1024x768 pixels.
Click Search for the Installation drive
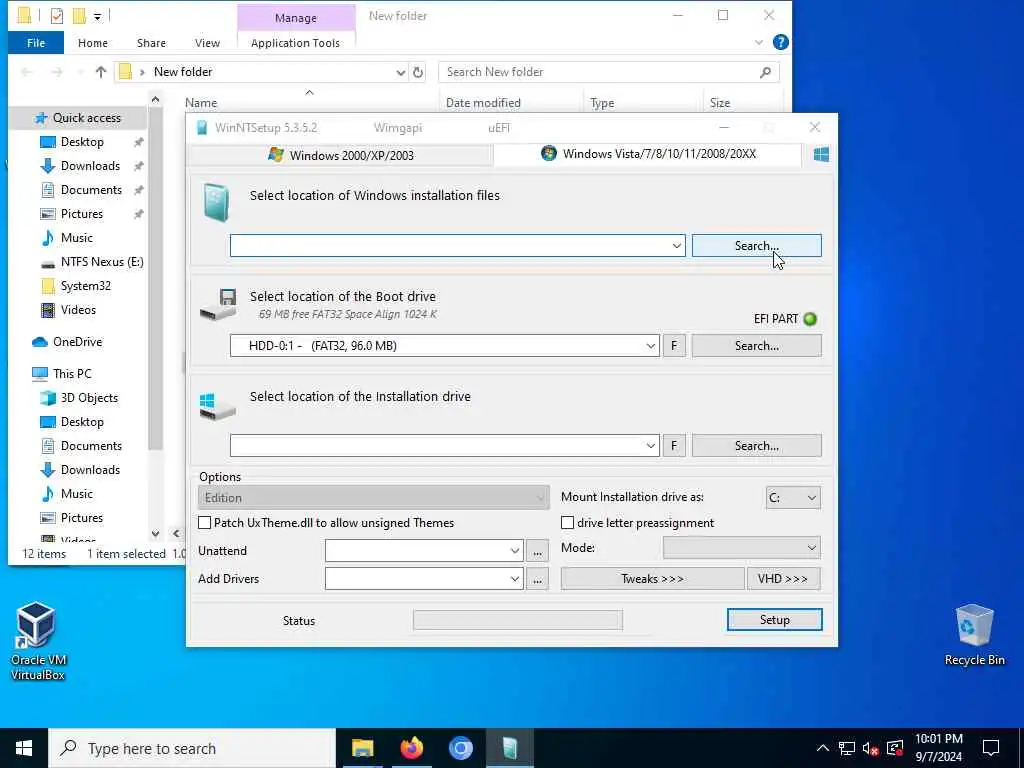click(756, 445)
